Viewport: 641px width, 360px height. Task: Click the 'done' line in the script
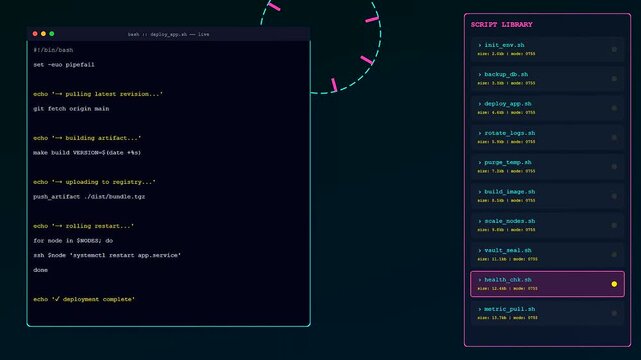[40, 270]
